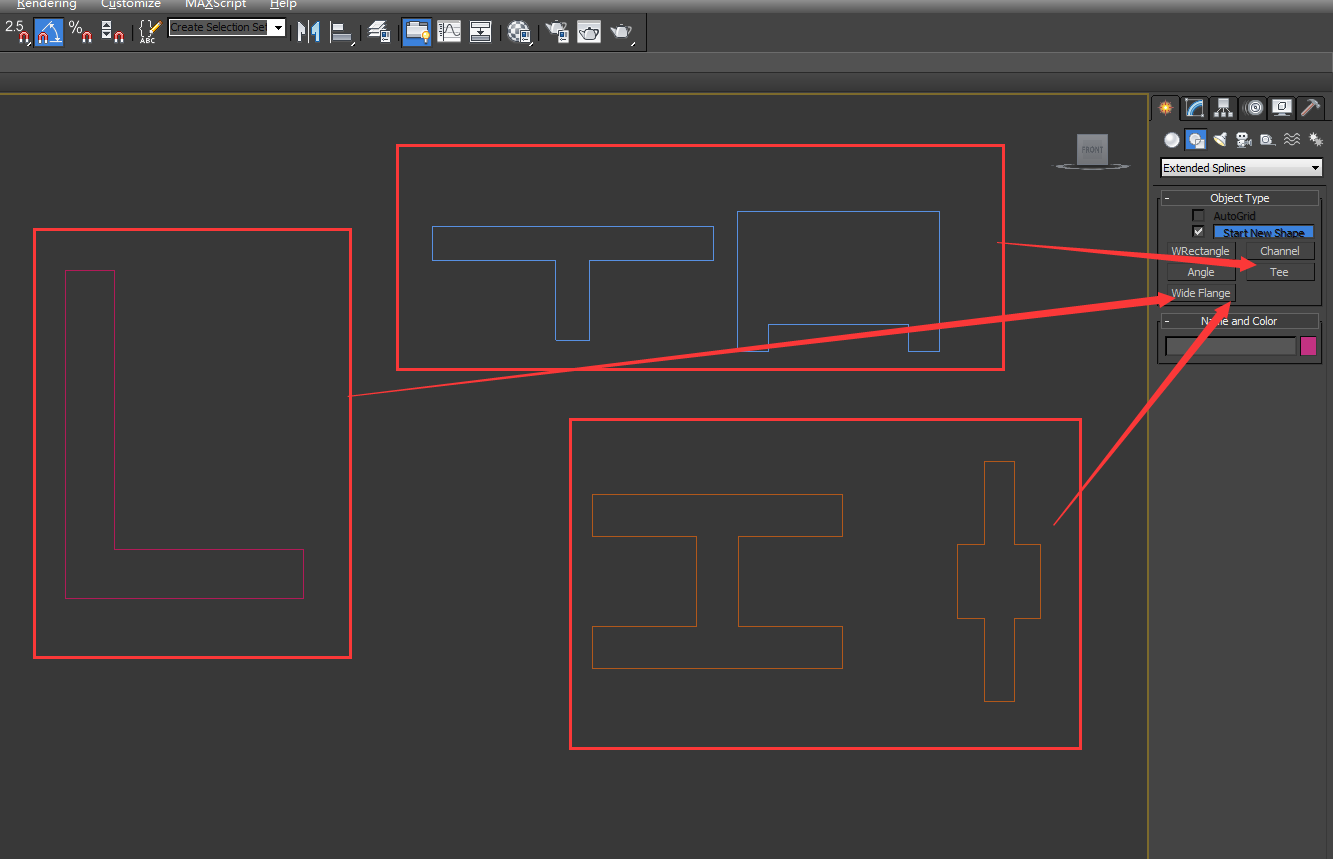Click the Angle shape button

[1201, 272]
